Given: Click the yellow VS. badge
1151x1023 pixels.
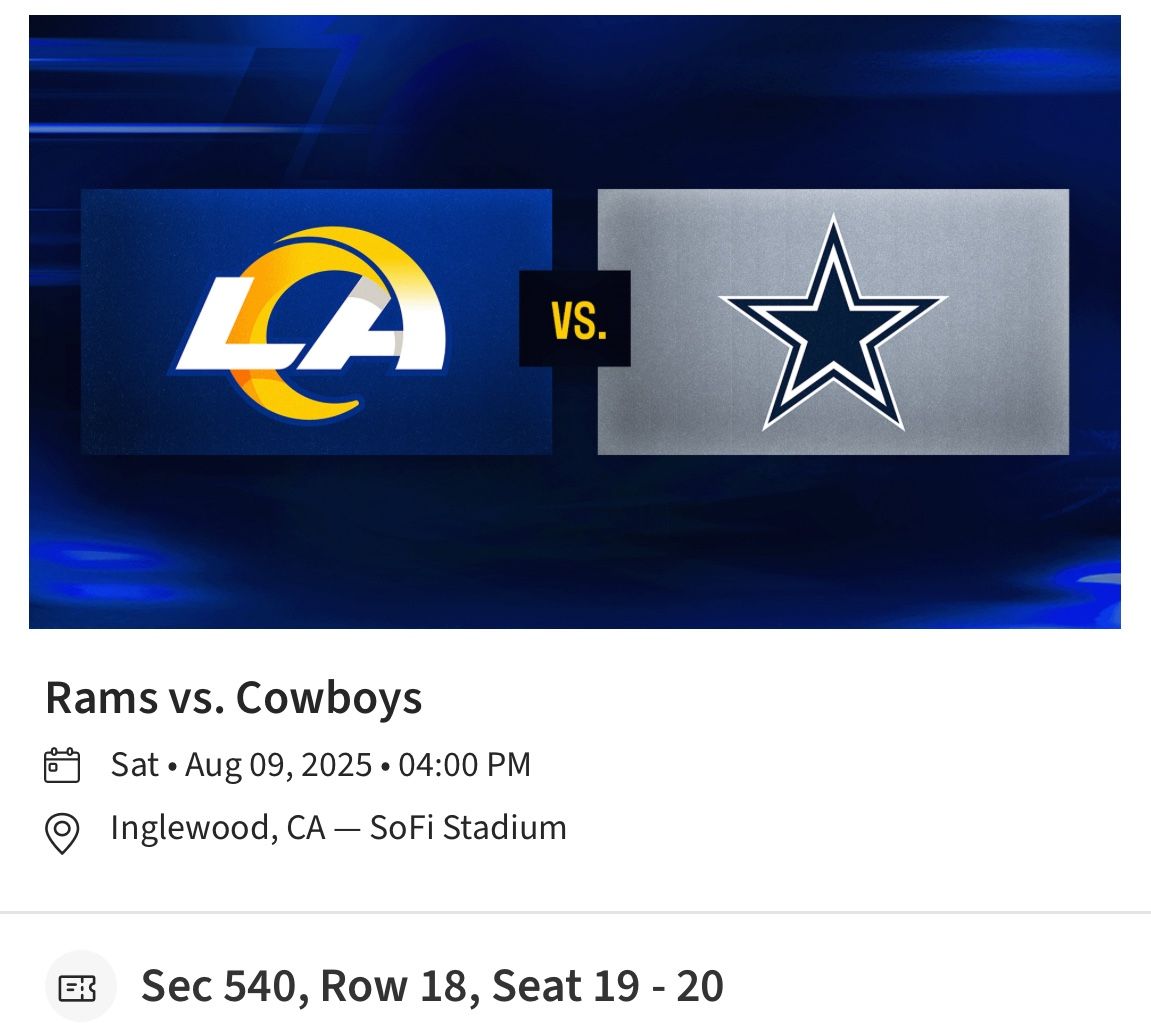Looking at the screenshot, I should tap(575, 320).
